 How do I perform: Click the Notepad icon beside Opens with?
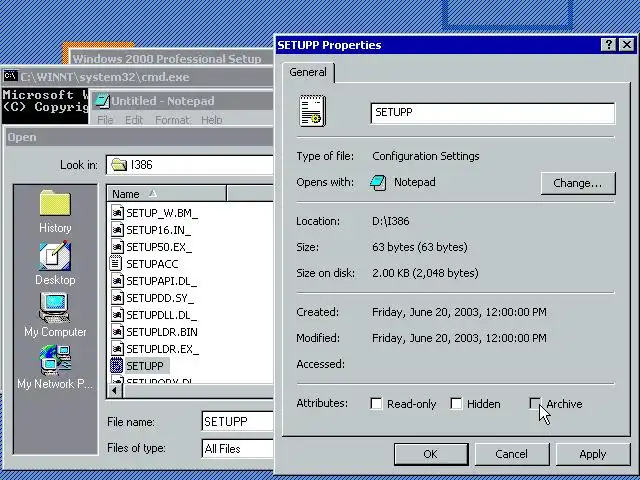[x=378, y=182]
